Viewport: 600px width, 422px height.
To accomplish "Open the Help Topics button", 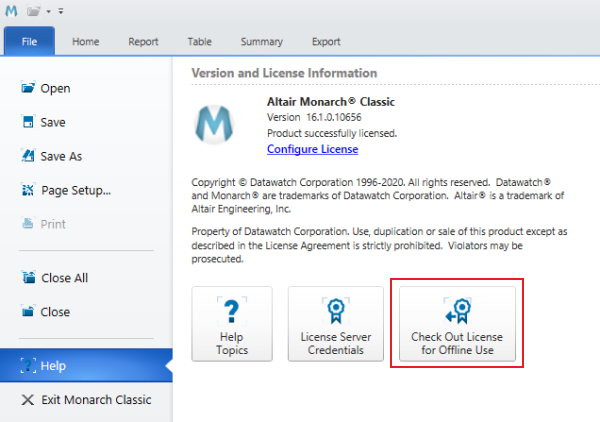I will tap(232, 324).
